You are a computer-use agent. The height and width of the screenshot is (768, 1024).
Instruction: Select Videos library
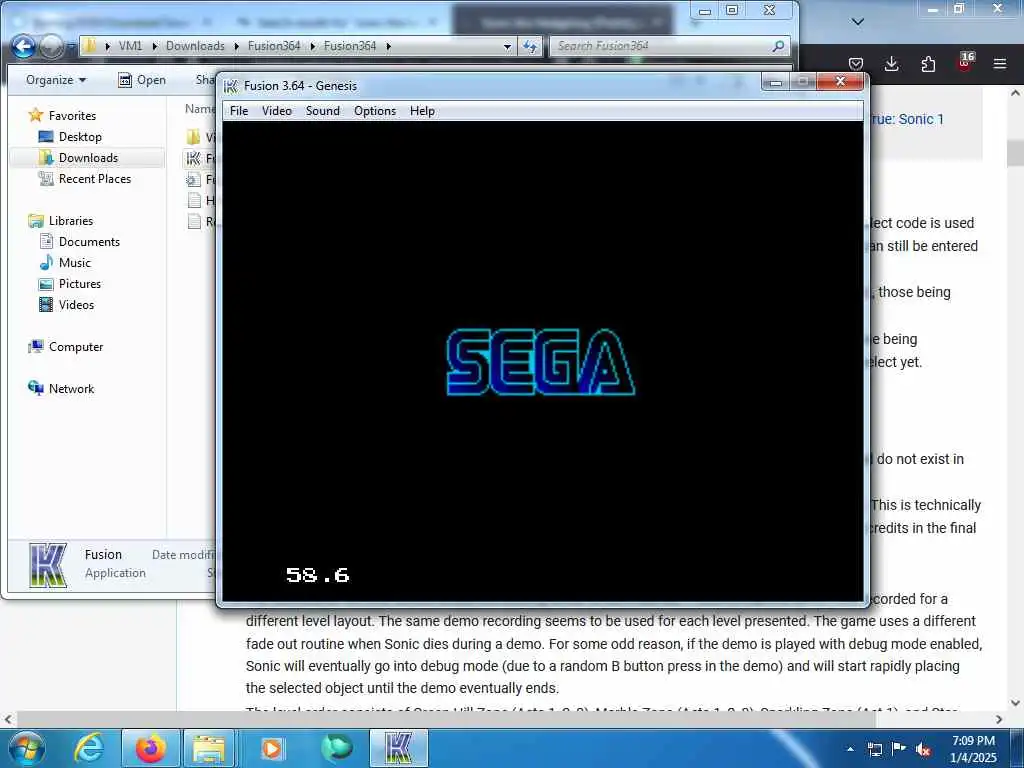(76, 304)
